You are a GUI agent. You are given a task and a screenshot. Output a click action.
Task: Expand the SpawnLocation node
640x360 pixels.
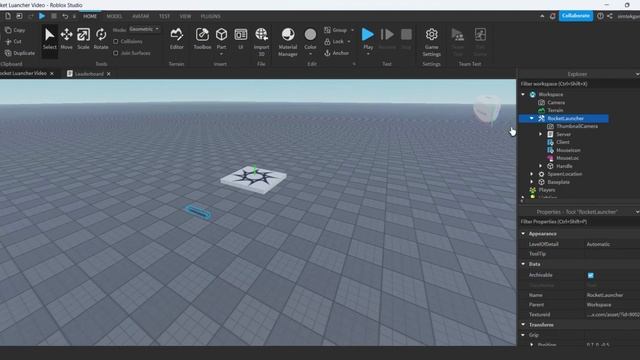click(x=531, y=174)
